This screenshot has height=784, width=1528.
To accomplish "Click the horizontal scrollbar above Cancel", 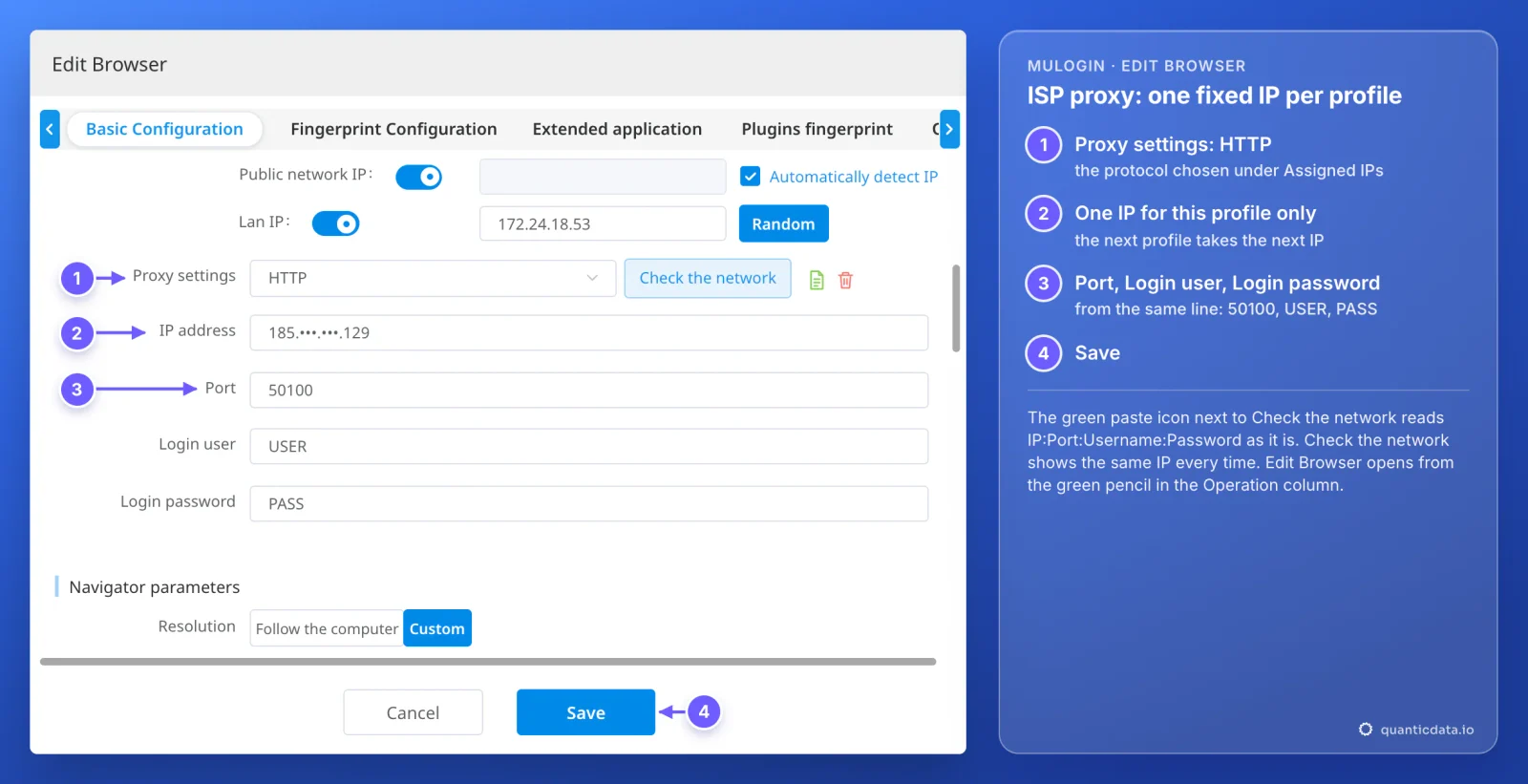I will coord(488,662).
